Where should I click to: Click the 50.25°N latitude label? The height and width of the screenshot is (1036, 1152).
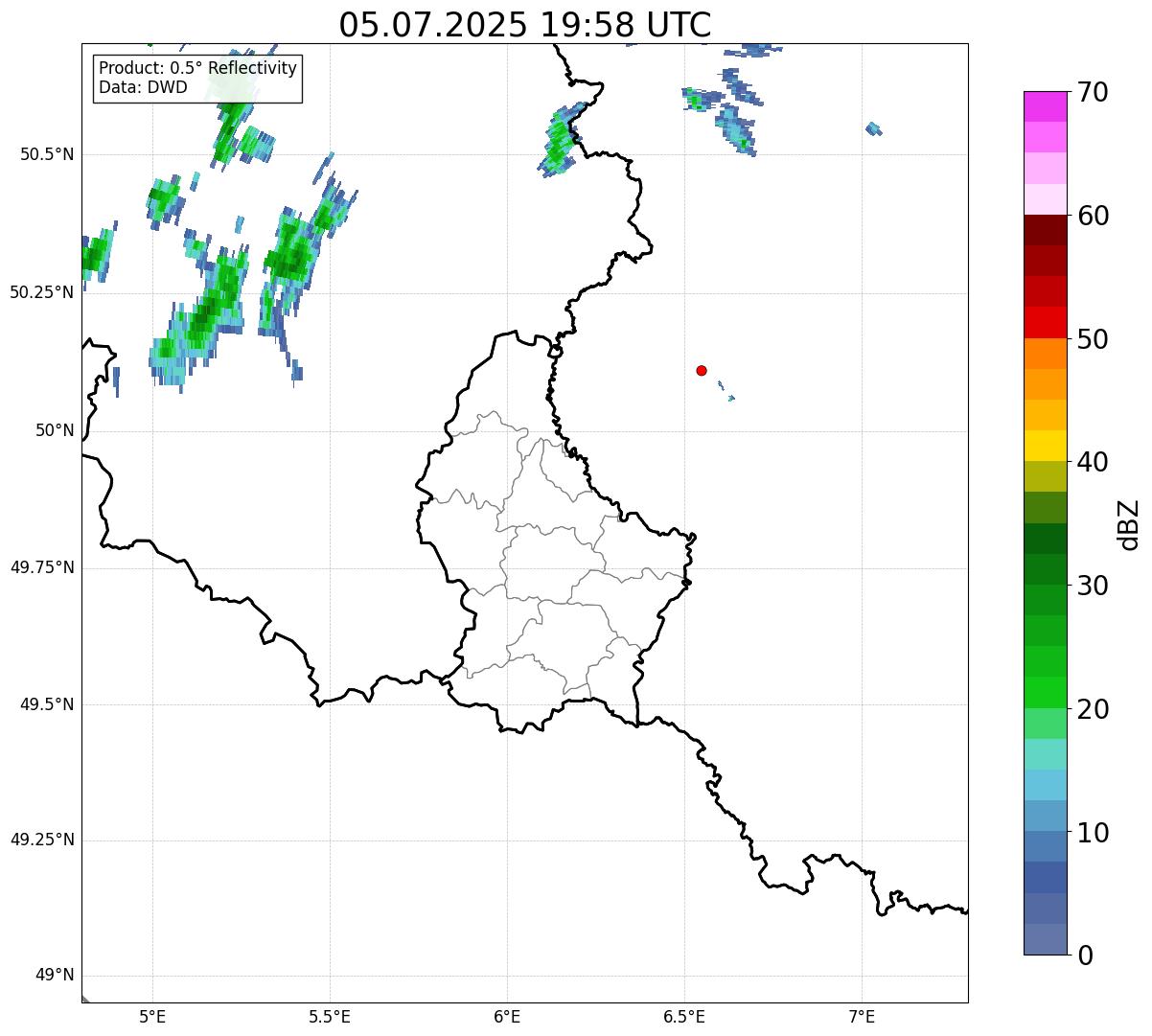(42, 292)
